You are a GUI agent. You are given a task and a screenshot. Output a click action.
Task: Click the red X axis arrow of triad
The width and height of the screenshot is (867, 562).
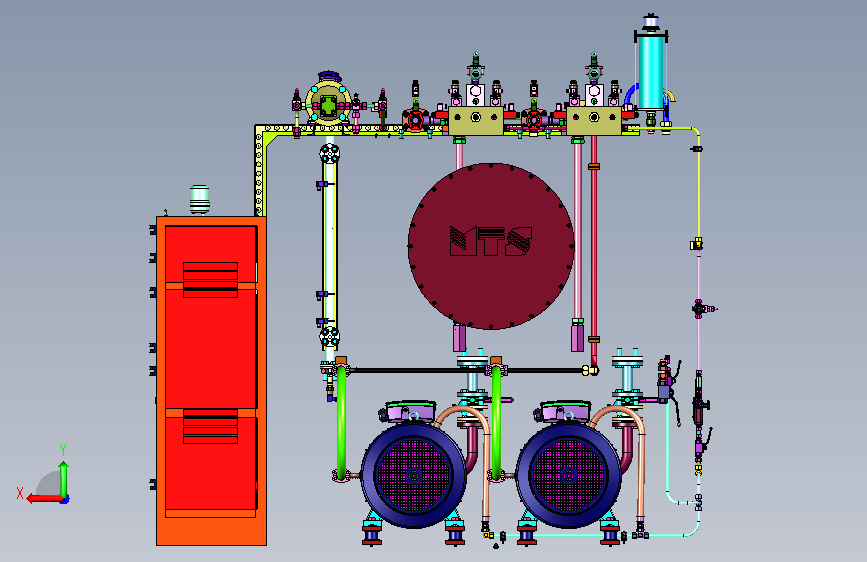click(x=44, y=499)
